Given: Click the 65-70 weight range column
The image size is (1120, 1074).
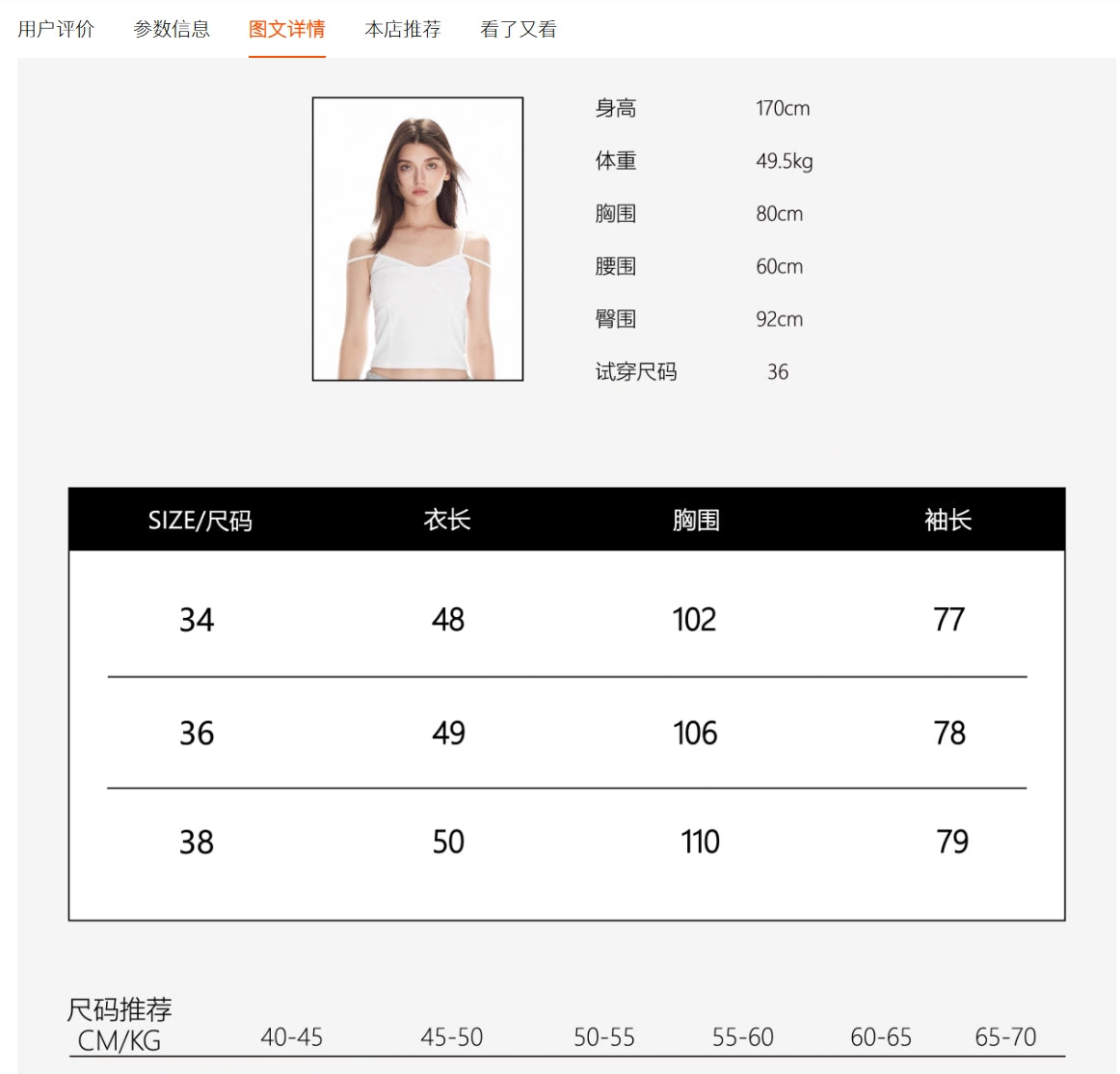Looking at the screenshot, I should 1005,1037.
